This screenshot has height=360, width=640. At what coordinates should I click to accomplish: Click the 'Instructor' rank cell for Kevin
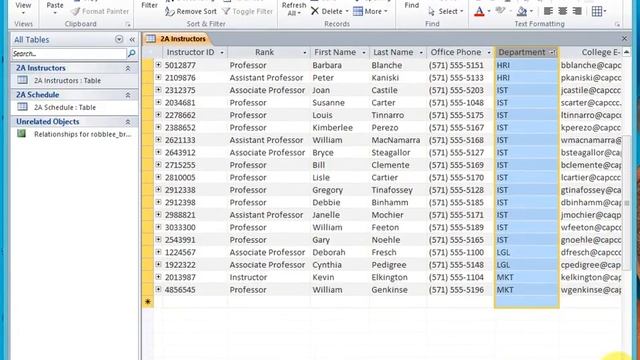[x=269, y=278]
